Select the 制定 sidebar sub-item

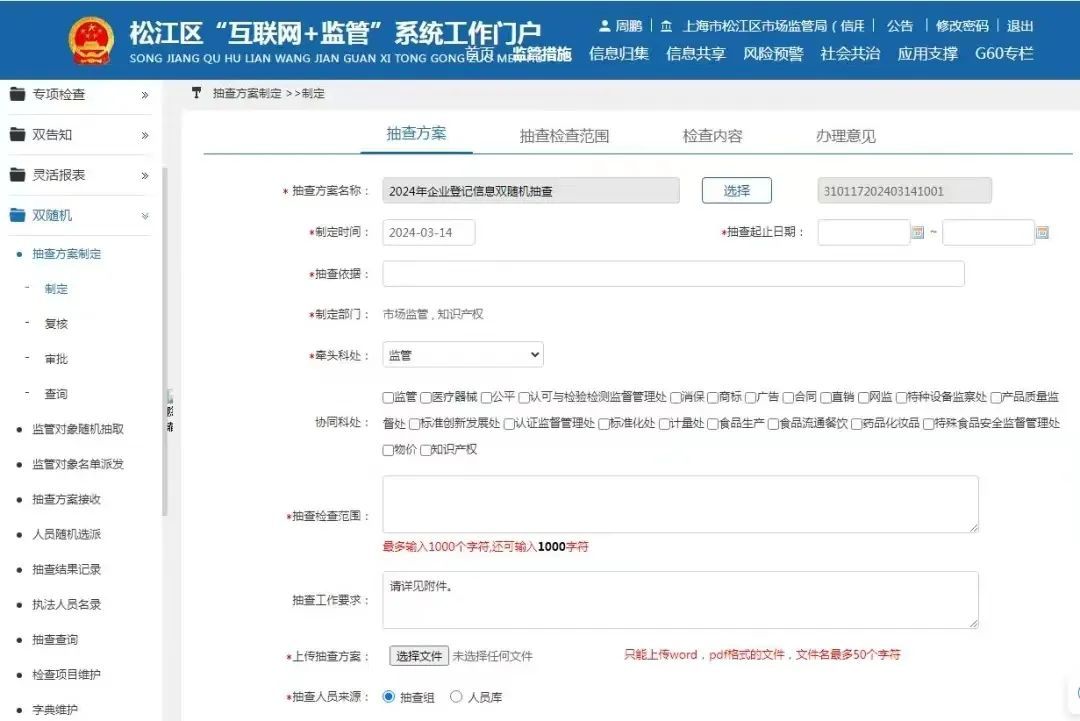tap(56, 289)
